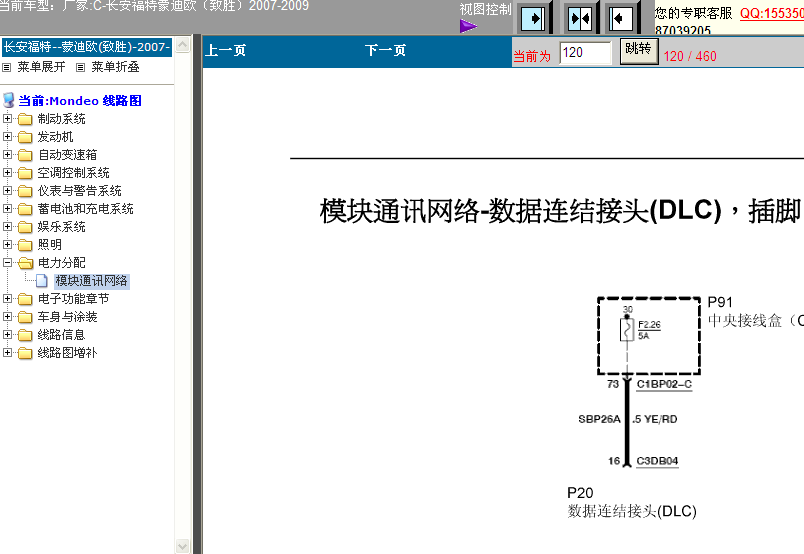Image resolution: width=804 pixels, height=554 pixels.
Task: Click the folder icon for 娱乐系统
Action: (25, 227)
